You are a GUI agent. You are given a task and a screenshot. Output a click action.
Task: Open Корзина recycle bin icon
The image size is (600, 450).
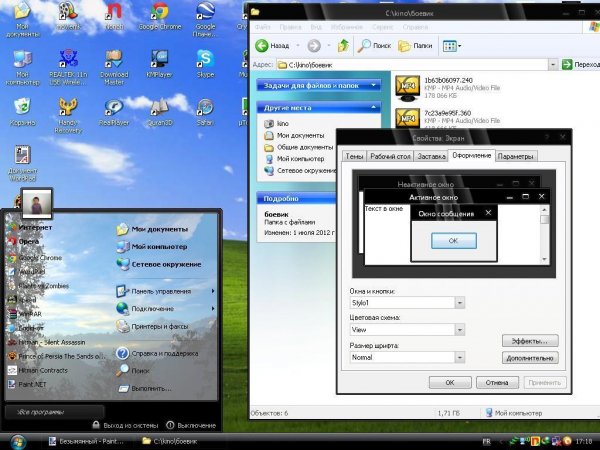point(22,112)
